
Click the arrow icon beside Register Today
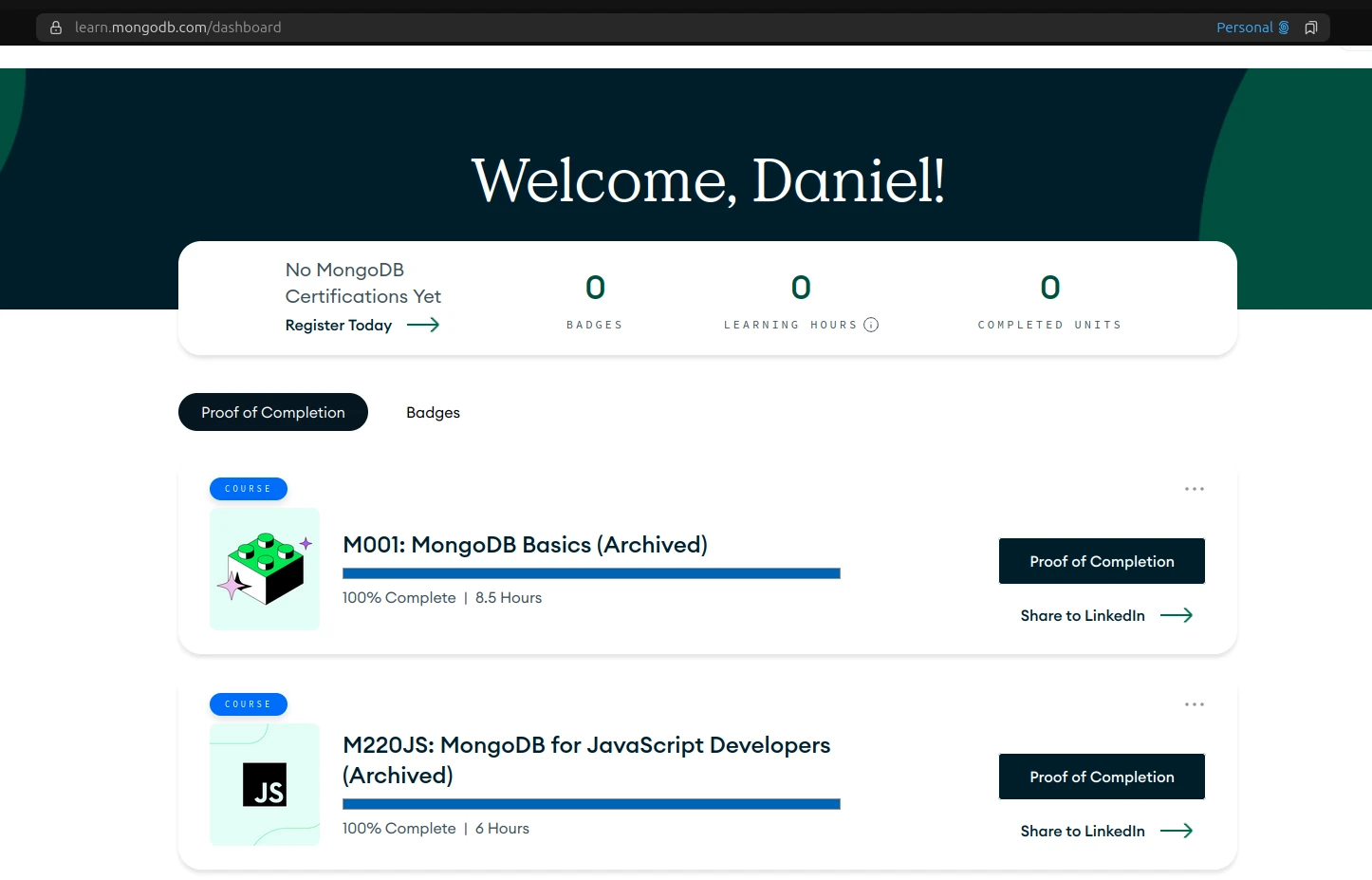[424, 325]
